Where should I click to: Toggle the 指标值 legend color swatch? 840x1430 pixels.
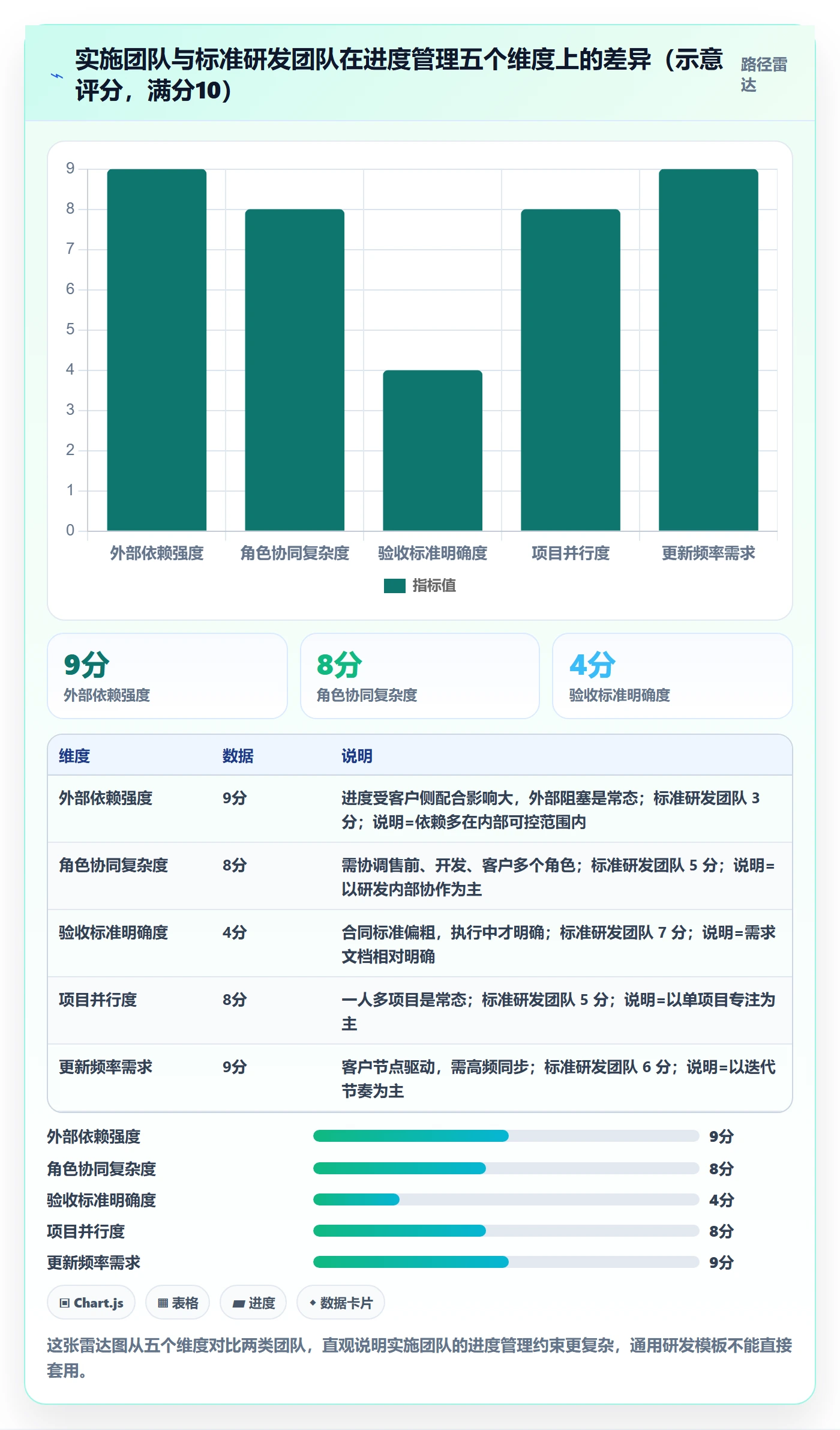click(x=394, y=586)
